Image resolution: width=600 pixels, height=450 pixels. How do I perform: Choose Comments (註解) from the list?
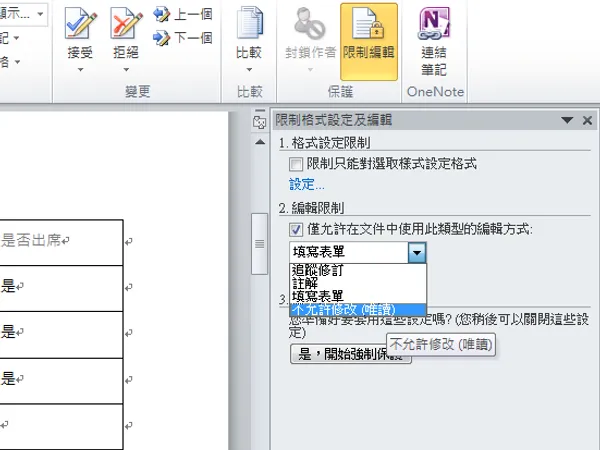click(358, 283)
